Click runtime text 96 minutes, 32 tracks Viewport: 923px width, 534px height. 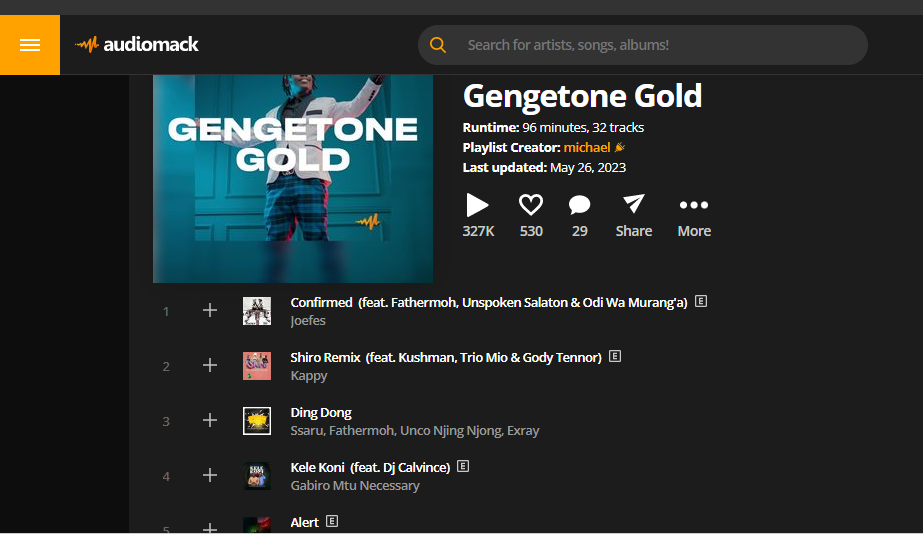click(x=583, y=128)
